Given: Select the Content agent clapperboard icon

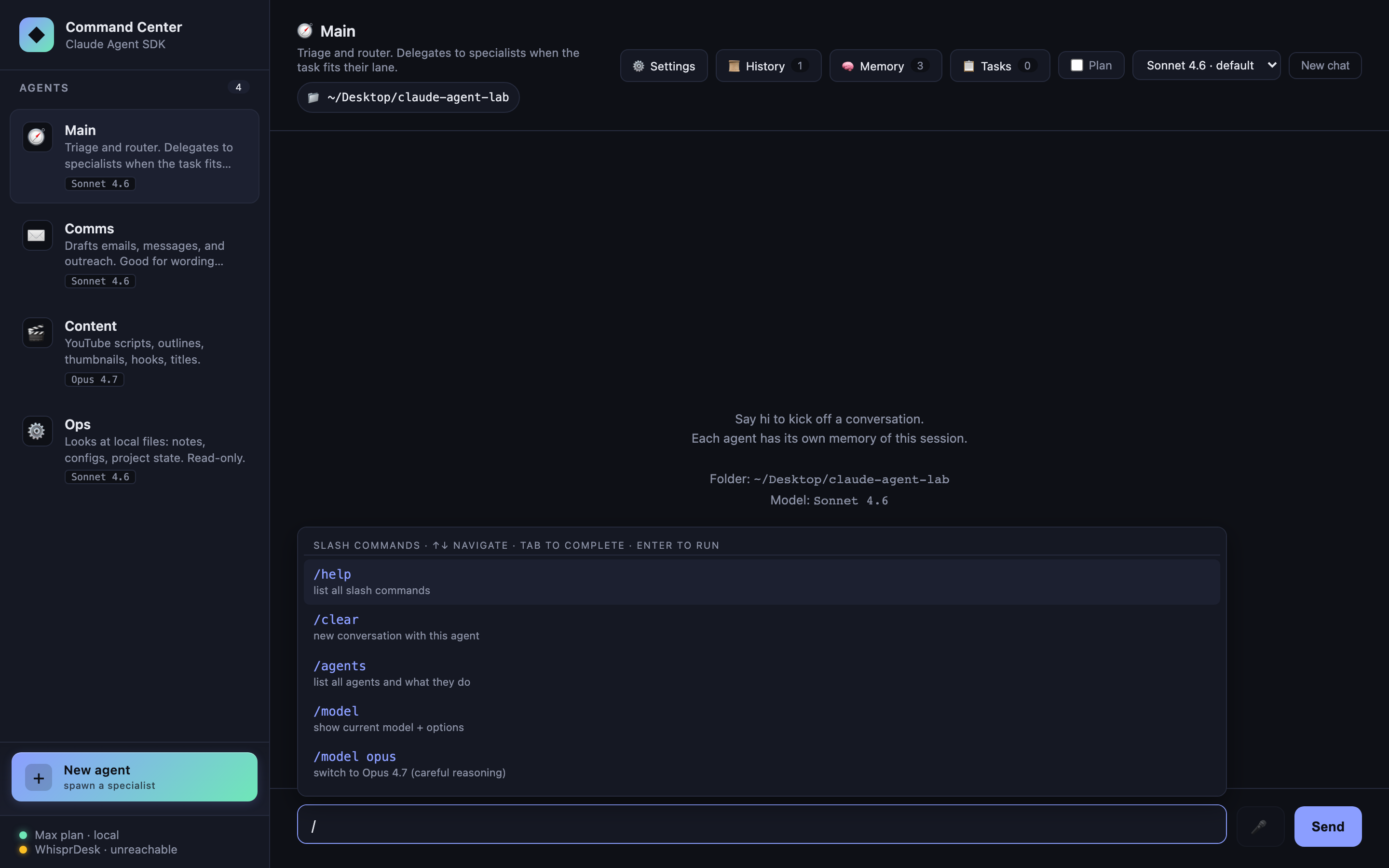Looking at the screenshot, I should pyautogui.click(x=36, y=332).
